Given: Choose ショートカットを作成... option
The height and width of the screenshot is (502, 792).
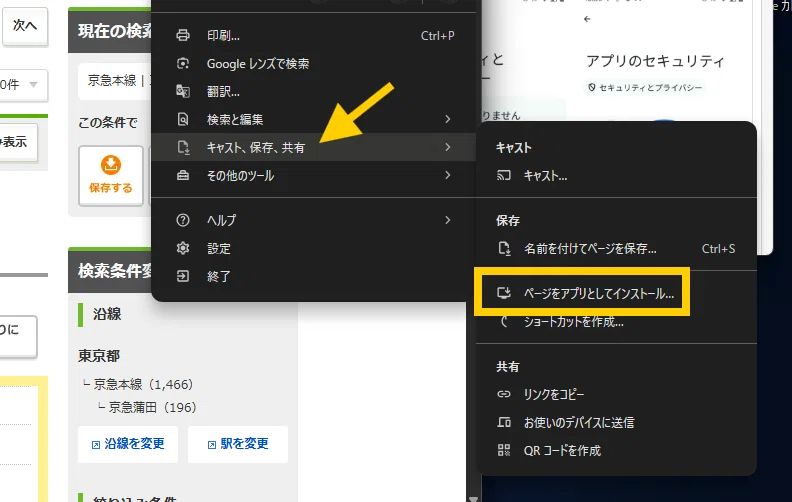Looking at the screenshot, I should point(616,322).
